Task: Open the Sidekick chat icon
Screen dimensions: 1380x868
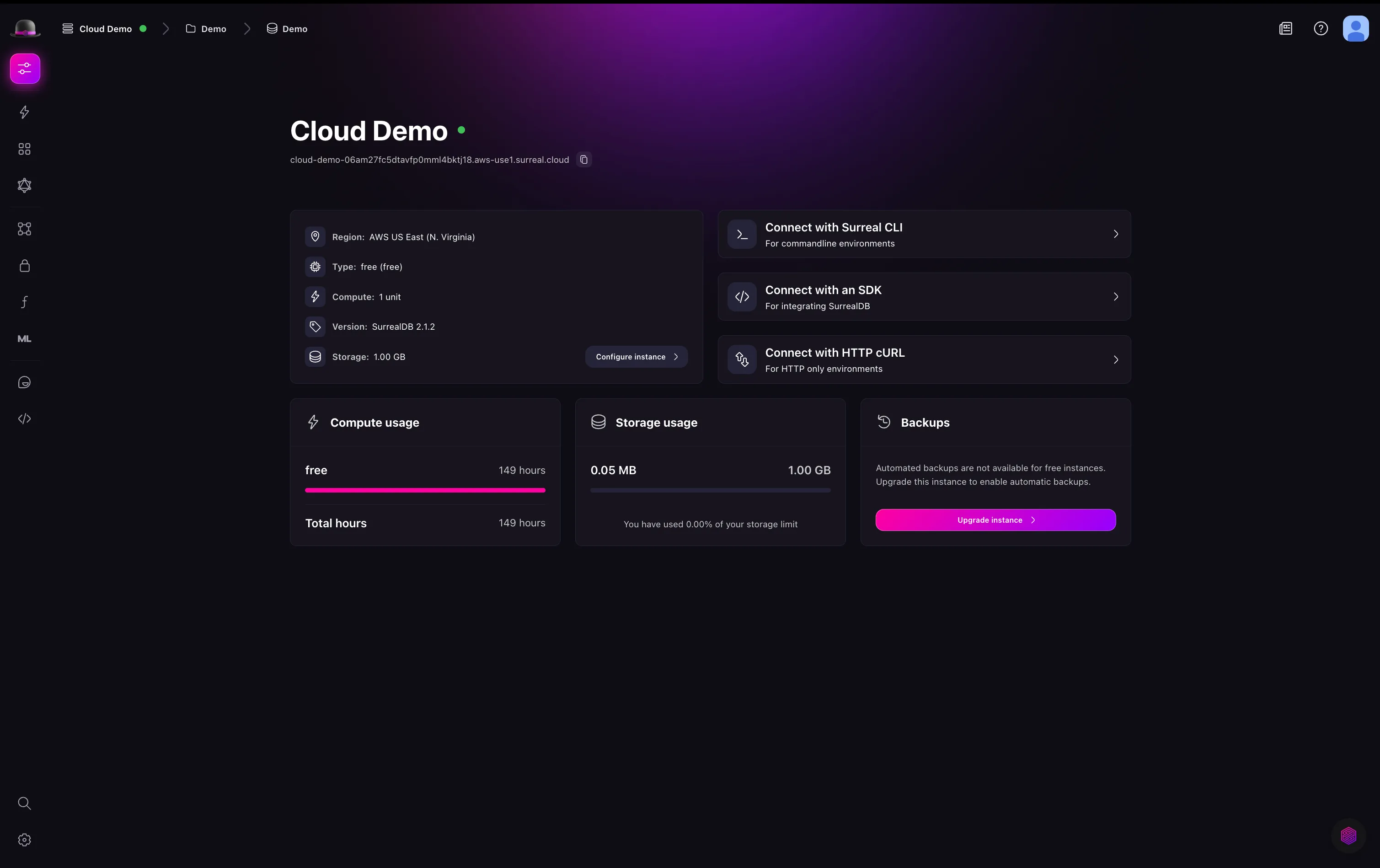Action: click(24, 382)
